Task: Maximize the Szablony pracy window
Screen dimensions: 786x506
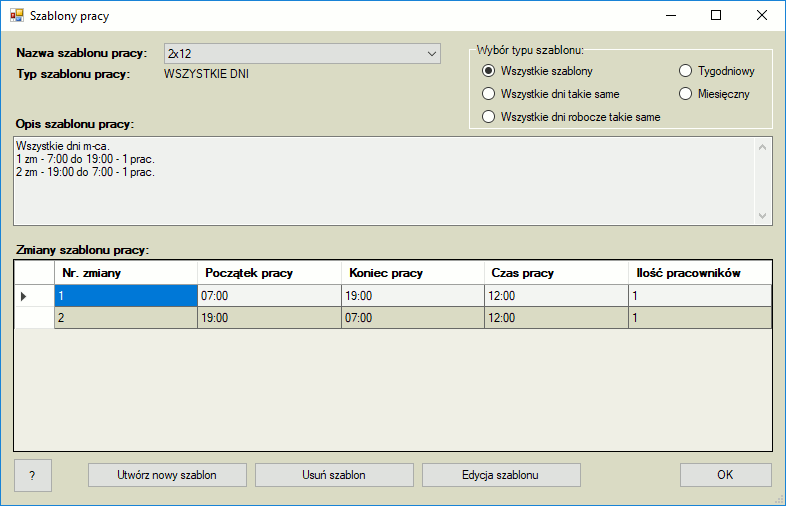Action: click(x=716, y=16)
